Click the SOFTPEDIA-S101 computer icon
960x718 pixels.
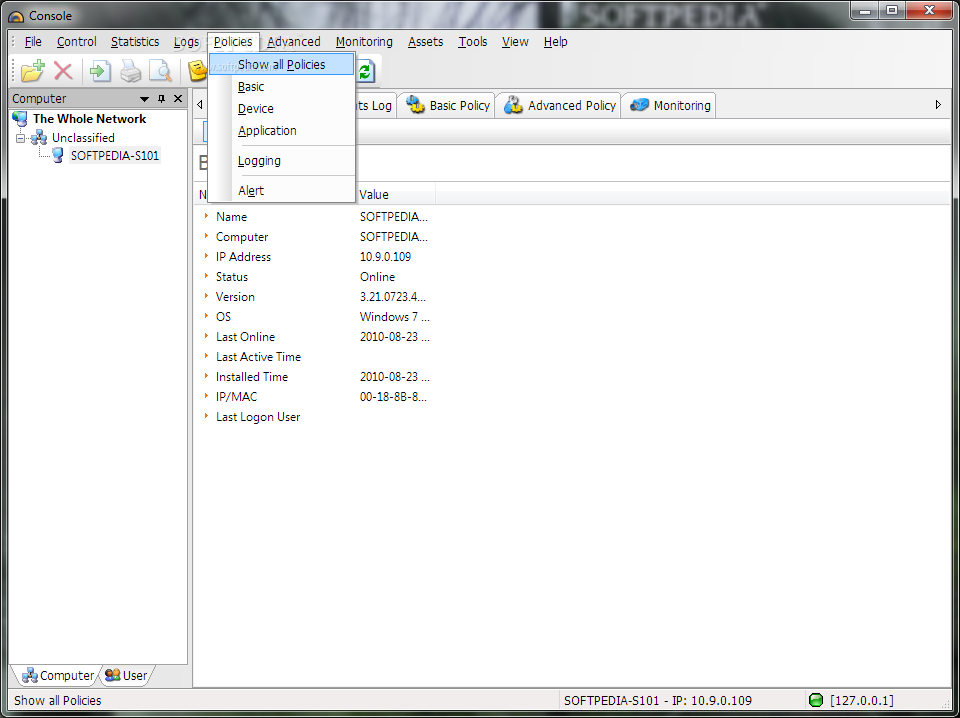pyautogui.click(x=58, y=155)
